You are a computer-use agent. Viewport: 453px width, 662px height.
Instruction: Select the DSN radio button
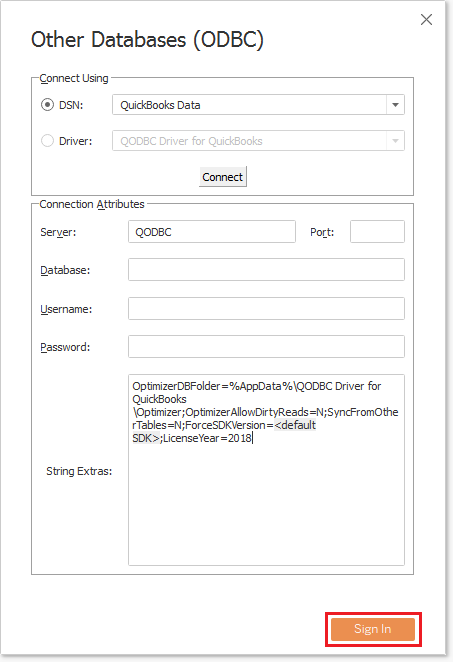47,105
